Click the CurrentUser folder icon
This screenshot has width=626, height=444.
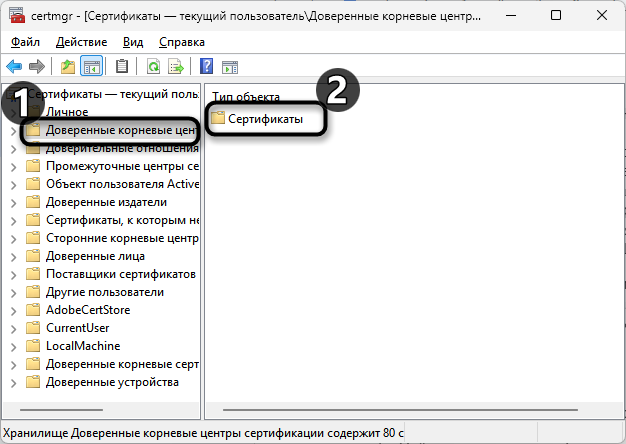pos(33,327)
